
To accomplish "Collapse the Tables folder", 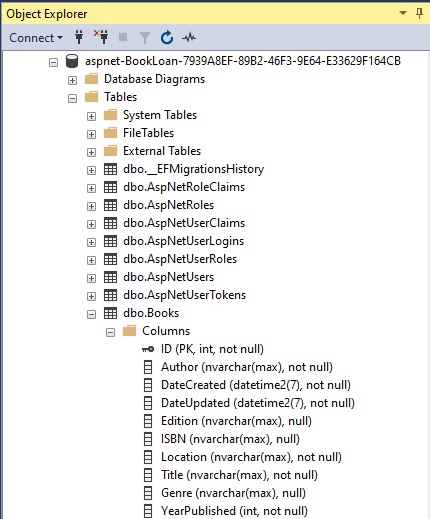I will click(x=72, y=98).
